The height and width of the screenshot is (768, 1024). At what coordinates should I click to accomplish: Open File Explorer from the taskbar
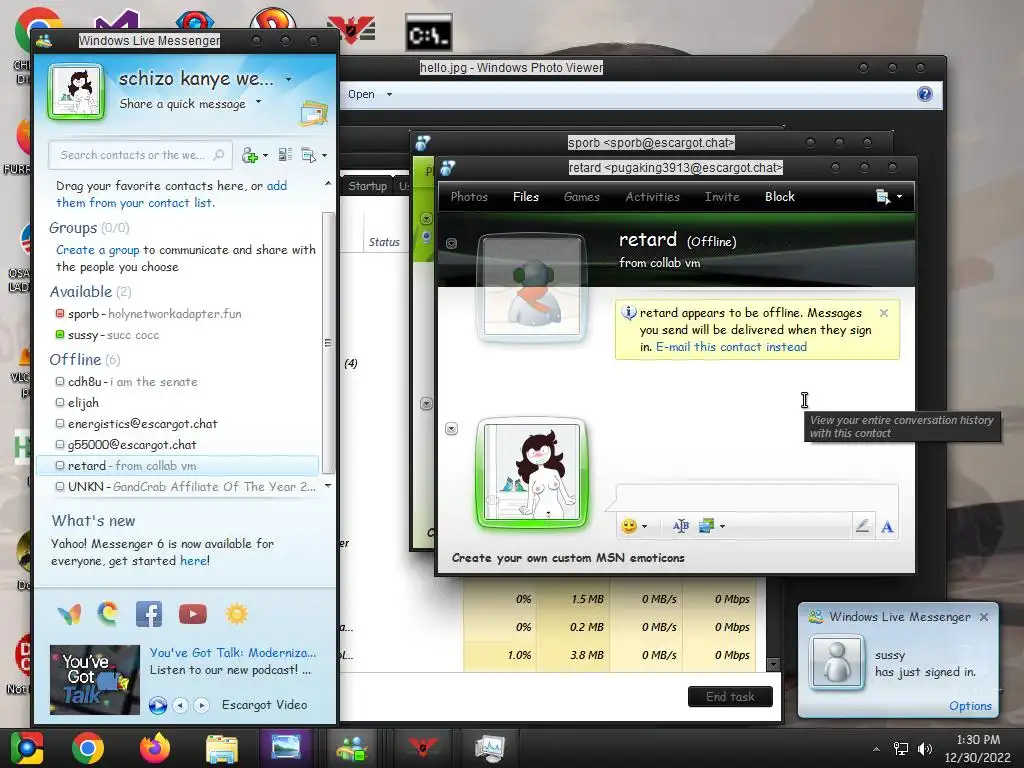click(x=222, y=748)
